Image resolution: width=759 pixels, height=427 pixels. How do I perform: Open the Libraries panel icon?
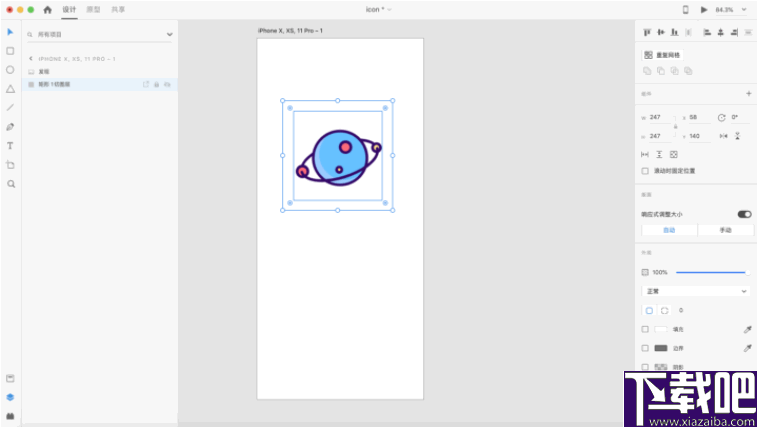click(x=10, y=378)
